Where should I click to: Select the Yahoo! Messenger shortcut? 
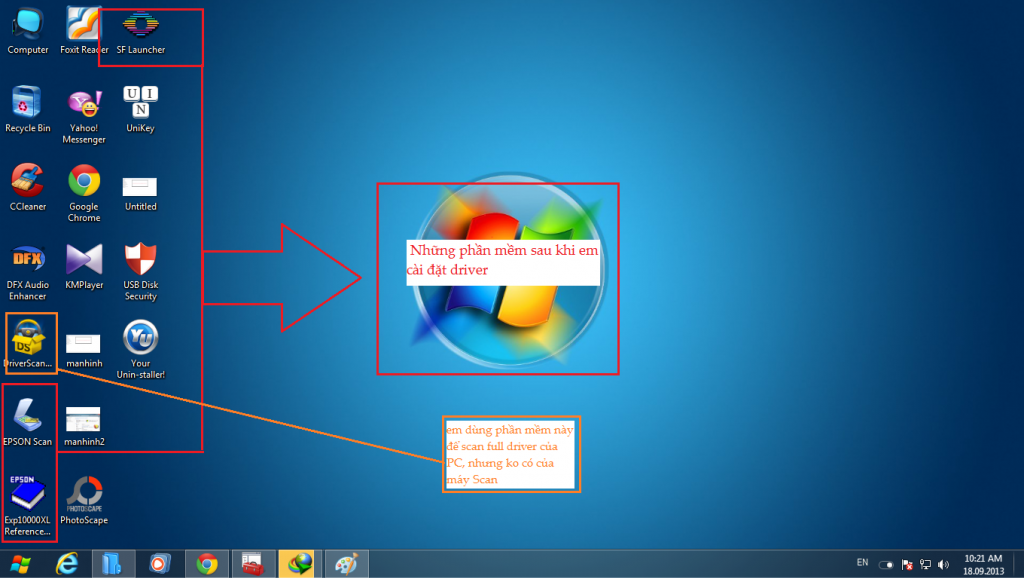click(84, 116)
